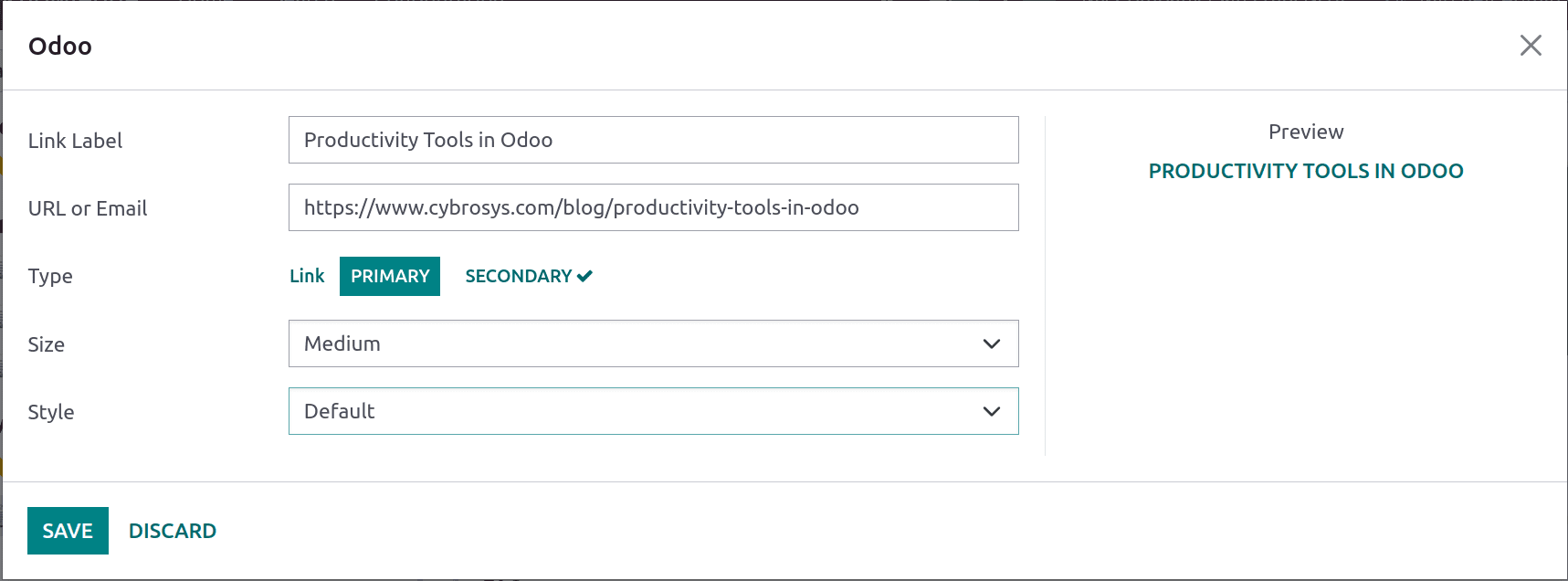This screenshot has width=1568, height=581.
Task: Click the Link Label text
Action: tap(75, 141)
